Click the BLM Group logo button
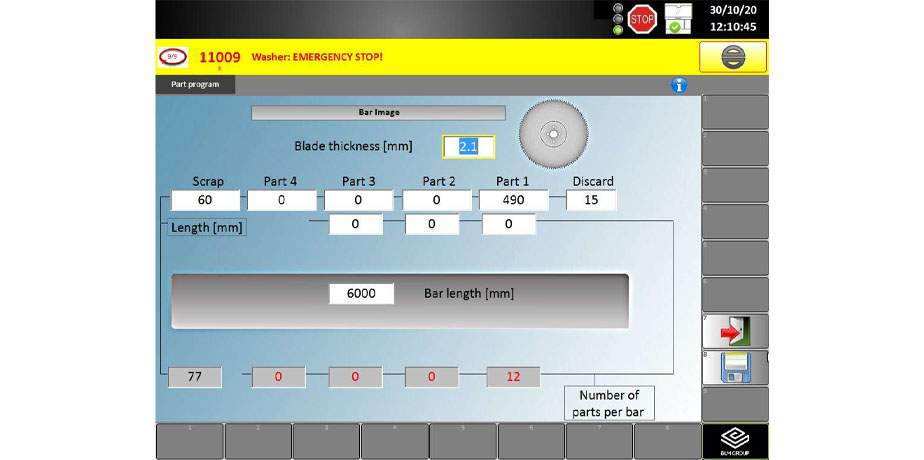 735,441
